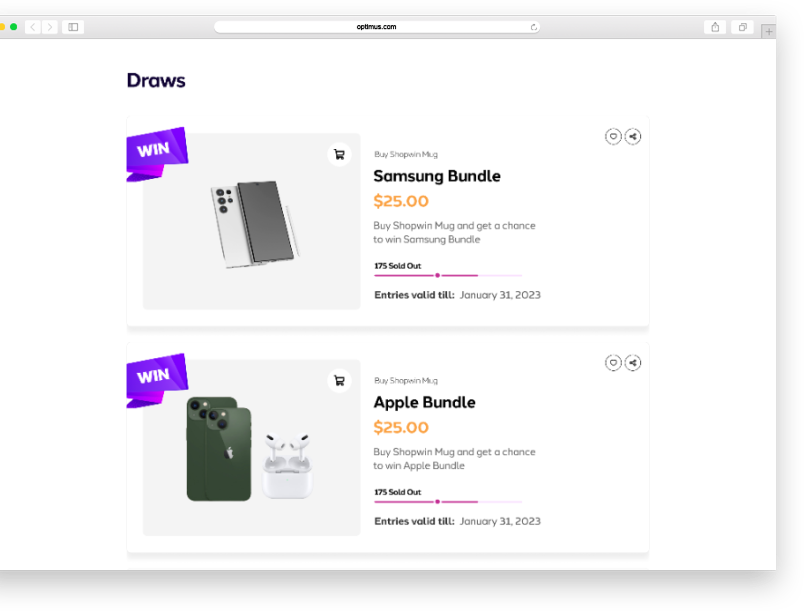Toggle the browser sidebar
Viewport: 804px width, 612px height.
coord(73,27)
